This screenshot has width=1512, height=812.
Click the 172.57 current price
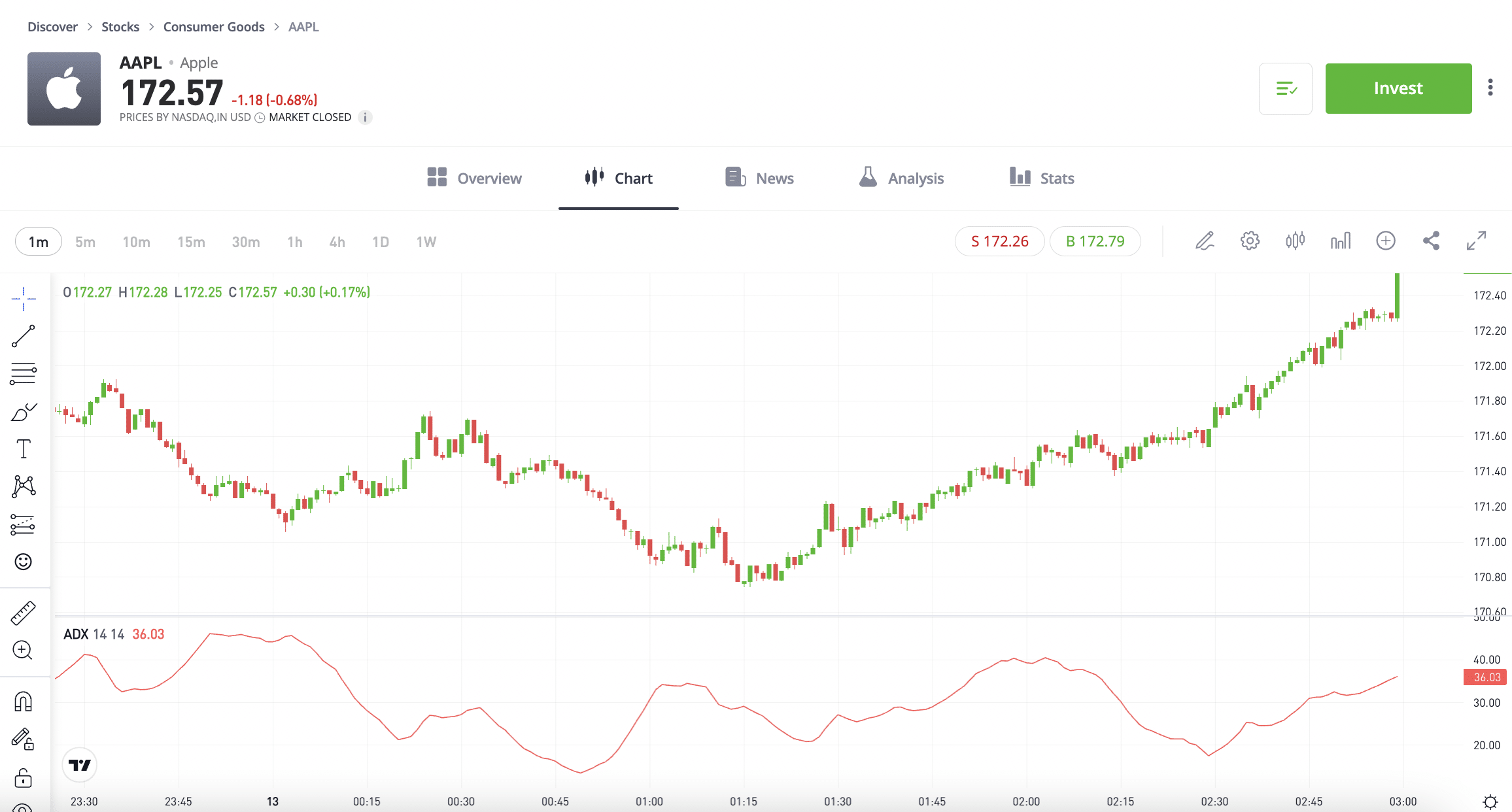(x=172, y=92)
